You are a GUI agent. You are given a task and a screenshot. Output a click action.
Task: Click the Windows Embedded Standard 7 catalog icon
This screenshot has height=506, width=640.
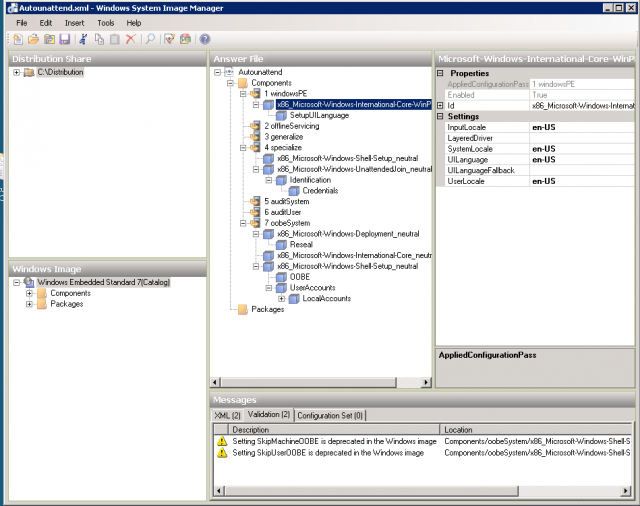29,282
